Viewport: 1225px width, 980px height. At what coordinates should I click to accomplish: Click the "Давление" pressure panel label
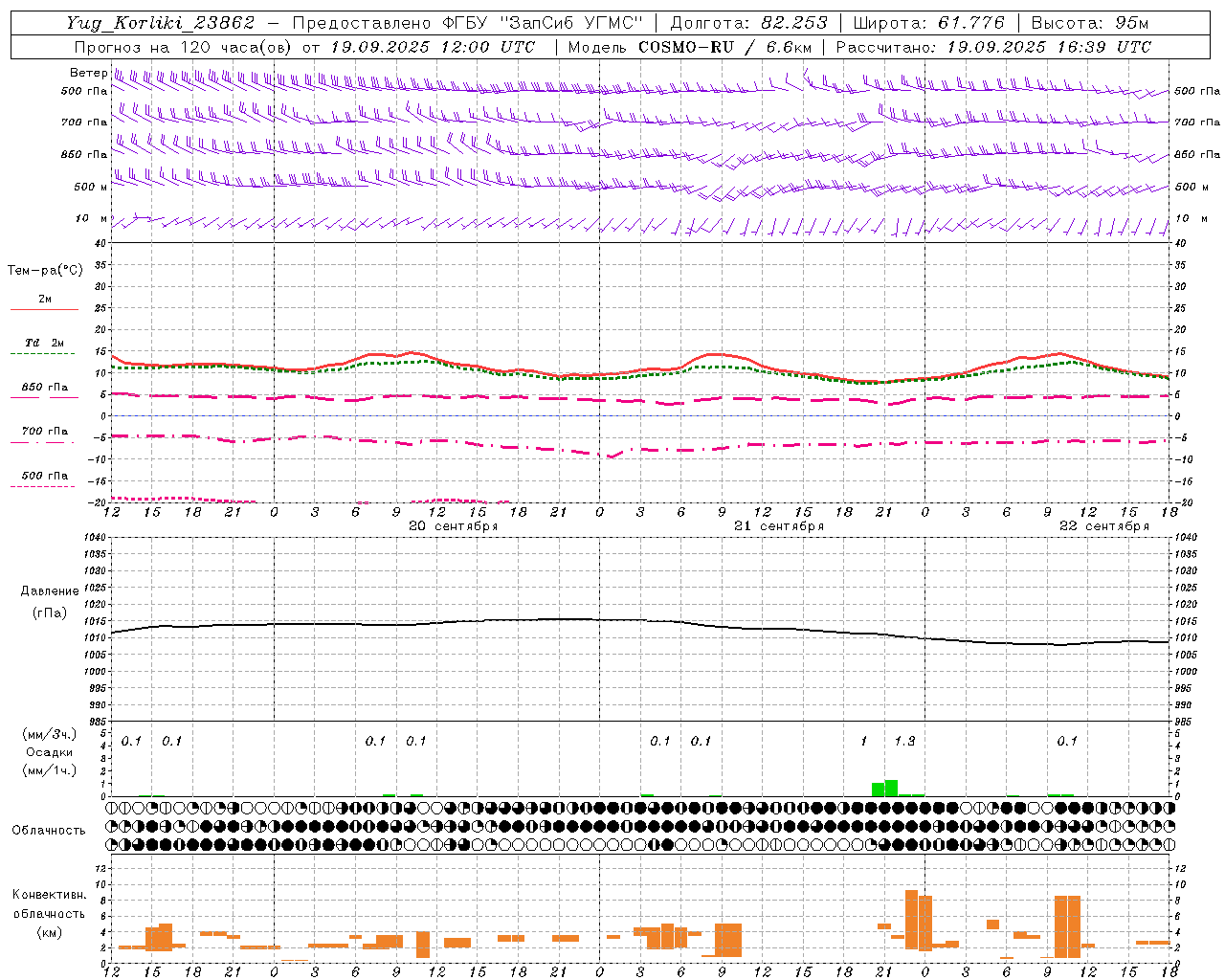click(x=50, y=591)
